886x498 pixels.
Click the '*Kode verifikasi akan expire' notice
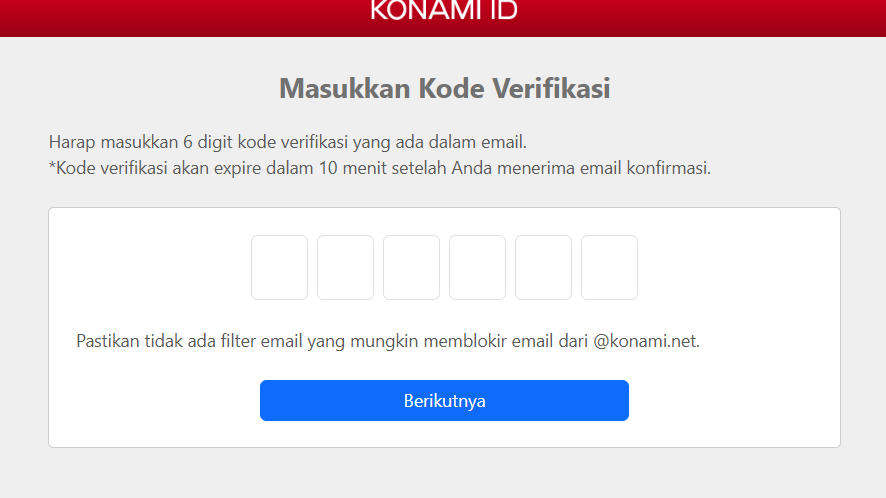[380, 168]
